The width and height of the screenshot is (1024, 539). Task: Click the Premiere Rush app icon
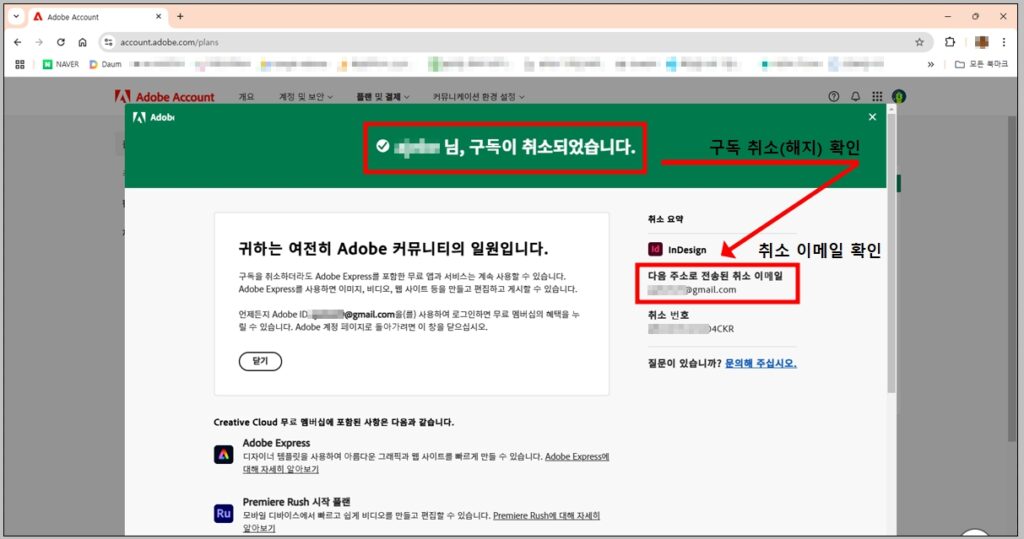pos(223,513)
